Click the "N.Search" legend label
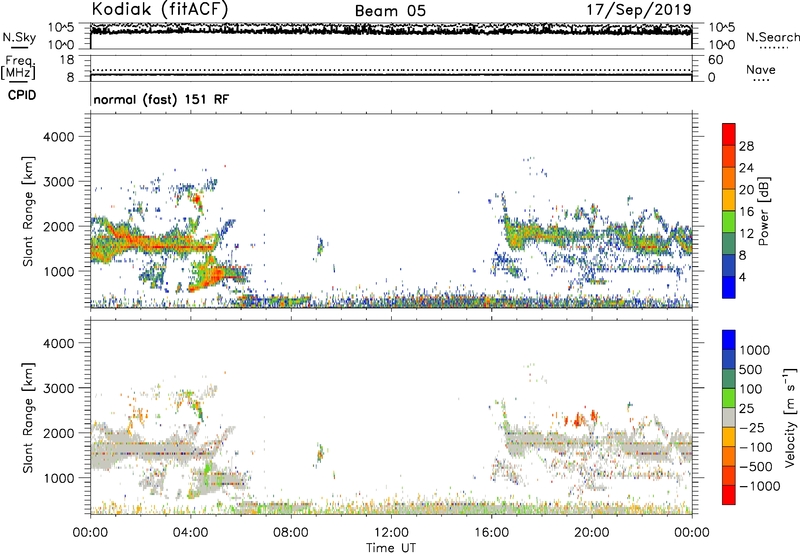The image size is (800, 554). 773,37
